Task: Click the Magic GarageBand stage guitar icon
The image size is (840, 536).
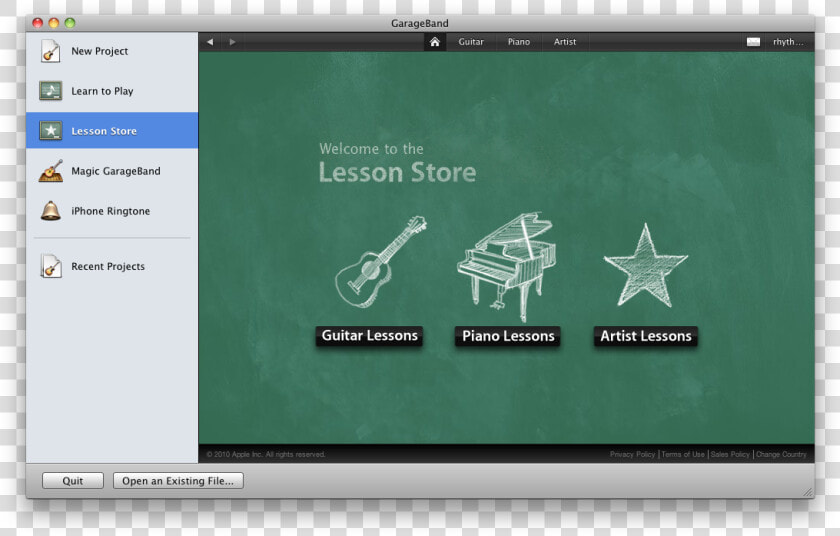Action: point(51,171)
